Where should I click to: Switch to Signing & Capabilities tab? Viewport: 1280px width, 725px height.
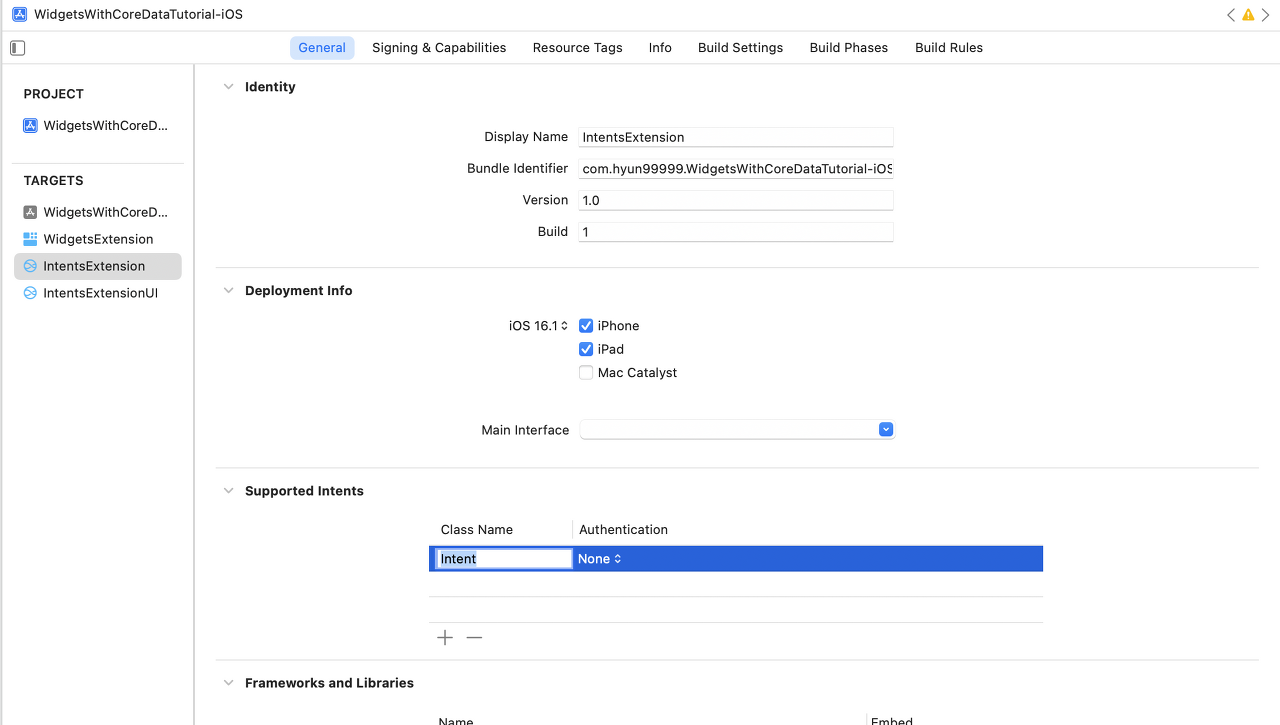[x=439, y=48]
